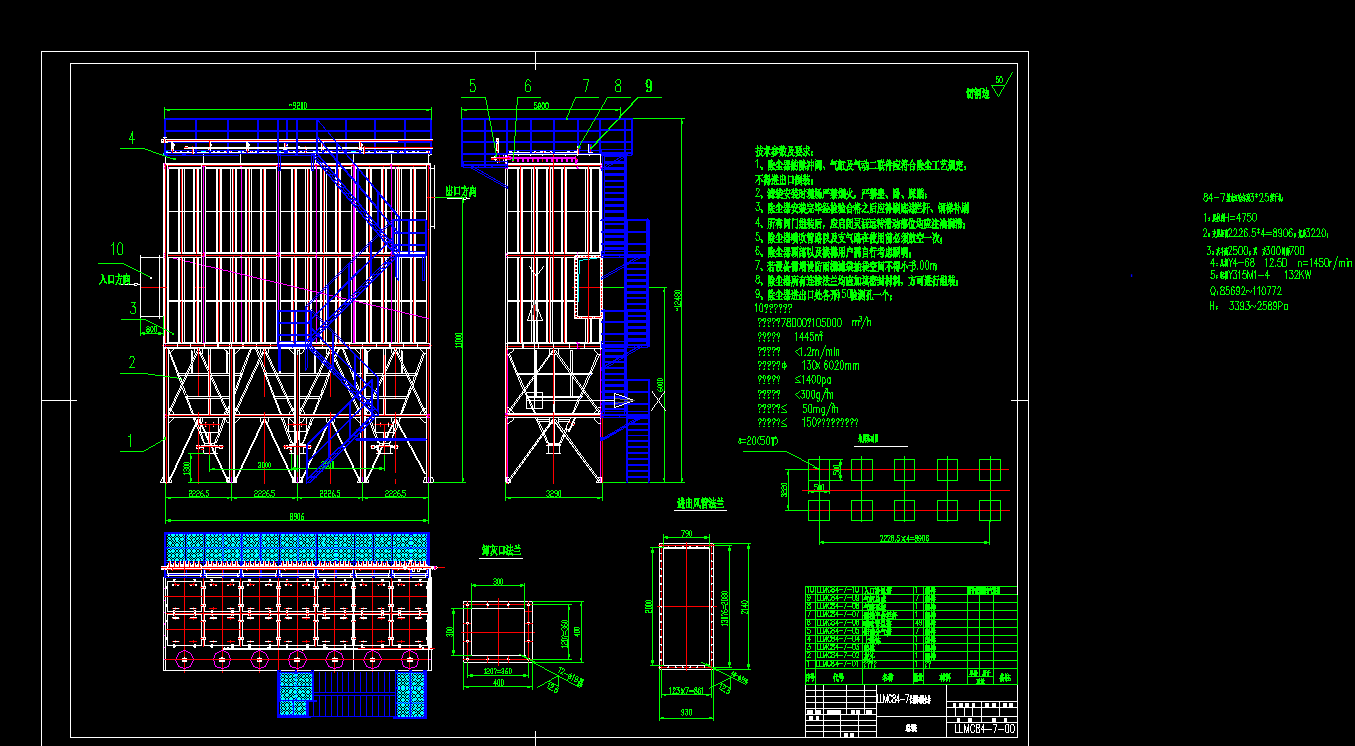Pick part balloon number 8
Screen dimensions: 1355x746
pyautogui.click(x=618, y=86)
